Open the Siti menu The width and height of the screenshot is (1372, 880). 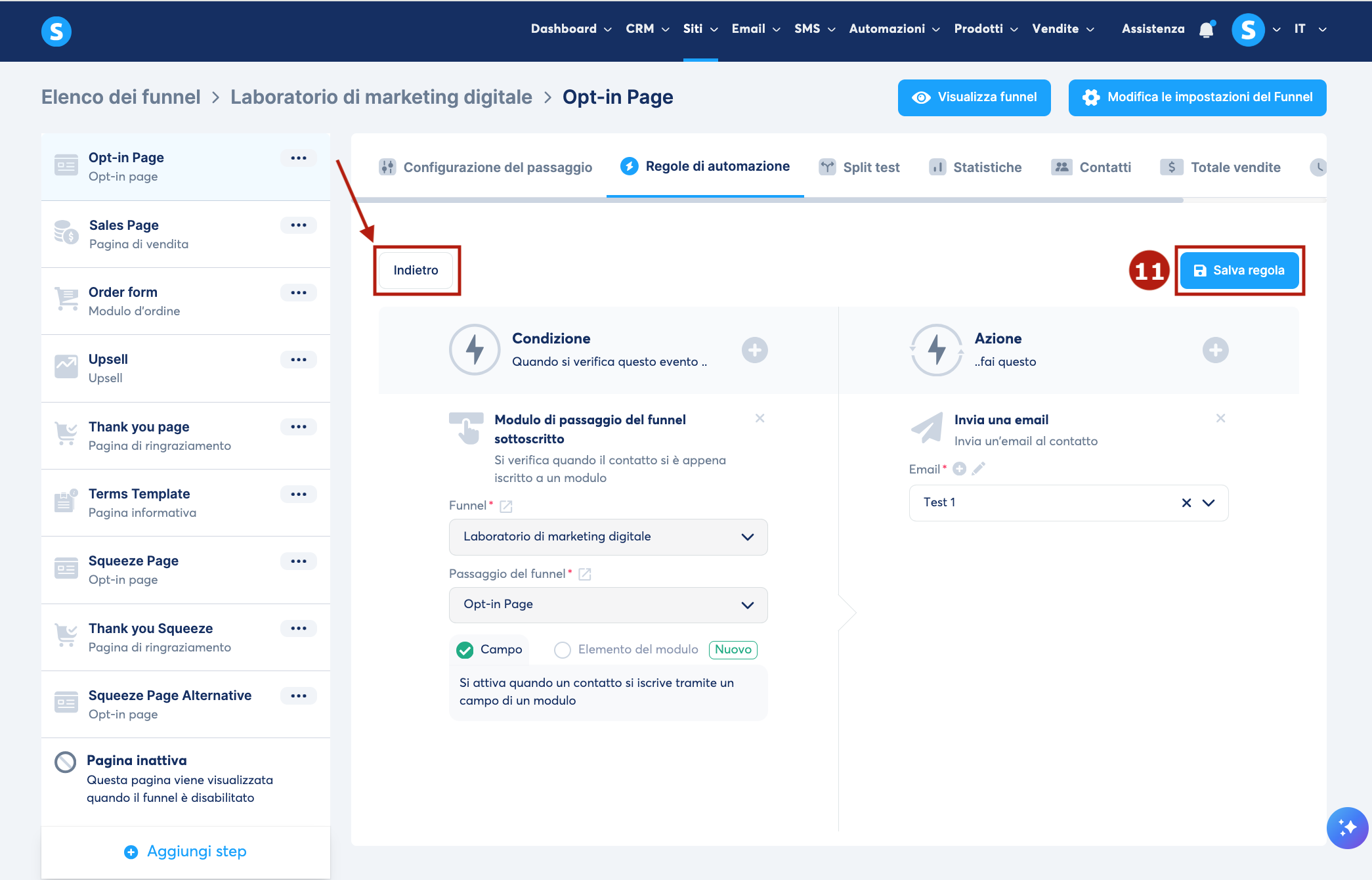(x=700, y=29)
